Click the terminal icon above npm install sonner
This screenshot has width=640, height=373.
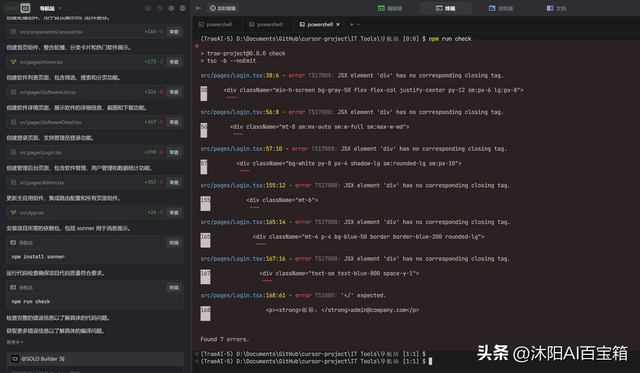(13, 242)
